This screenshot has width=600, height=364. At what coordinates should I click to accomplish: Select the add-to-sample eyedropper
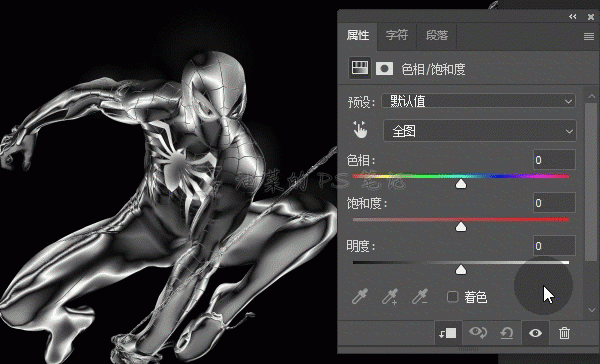click(390, 296)
